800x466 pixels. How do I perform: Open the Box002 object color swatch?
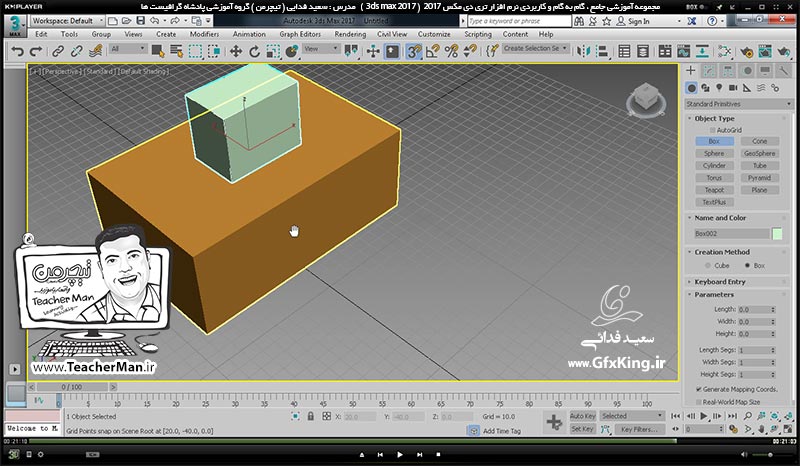[x=777, y=233]
